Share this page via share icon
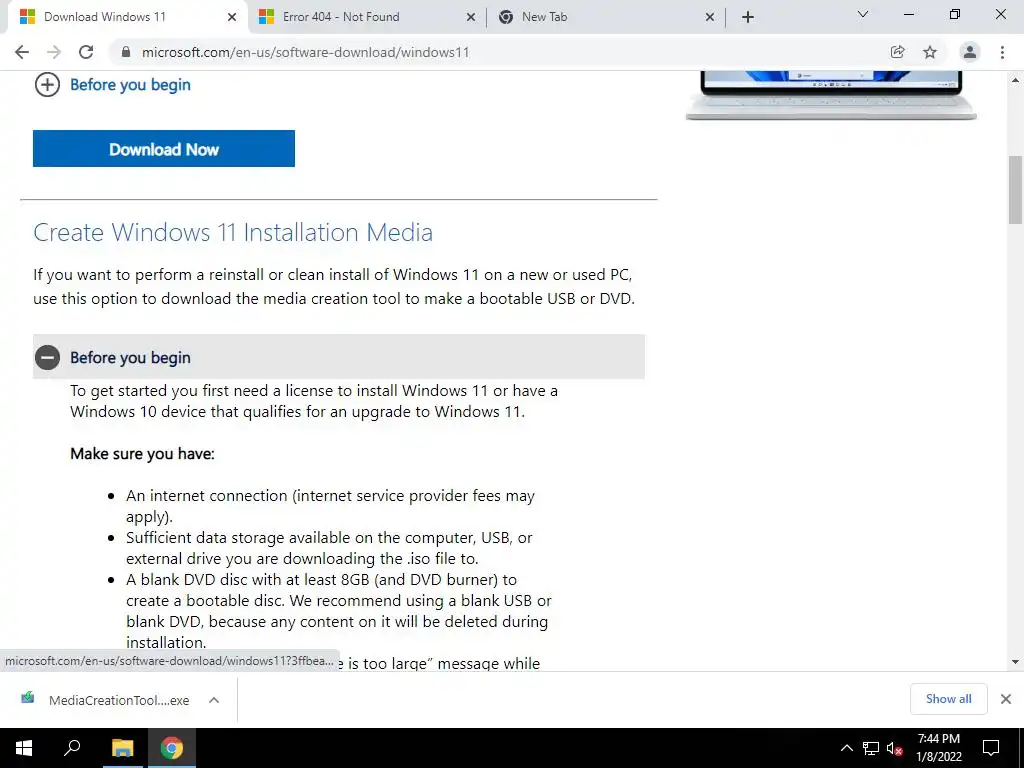 (x=897, y=52)
